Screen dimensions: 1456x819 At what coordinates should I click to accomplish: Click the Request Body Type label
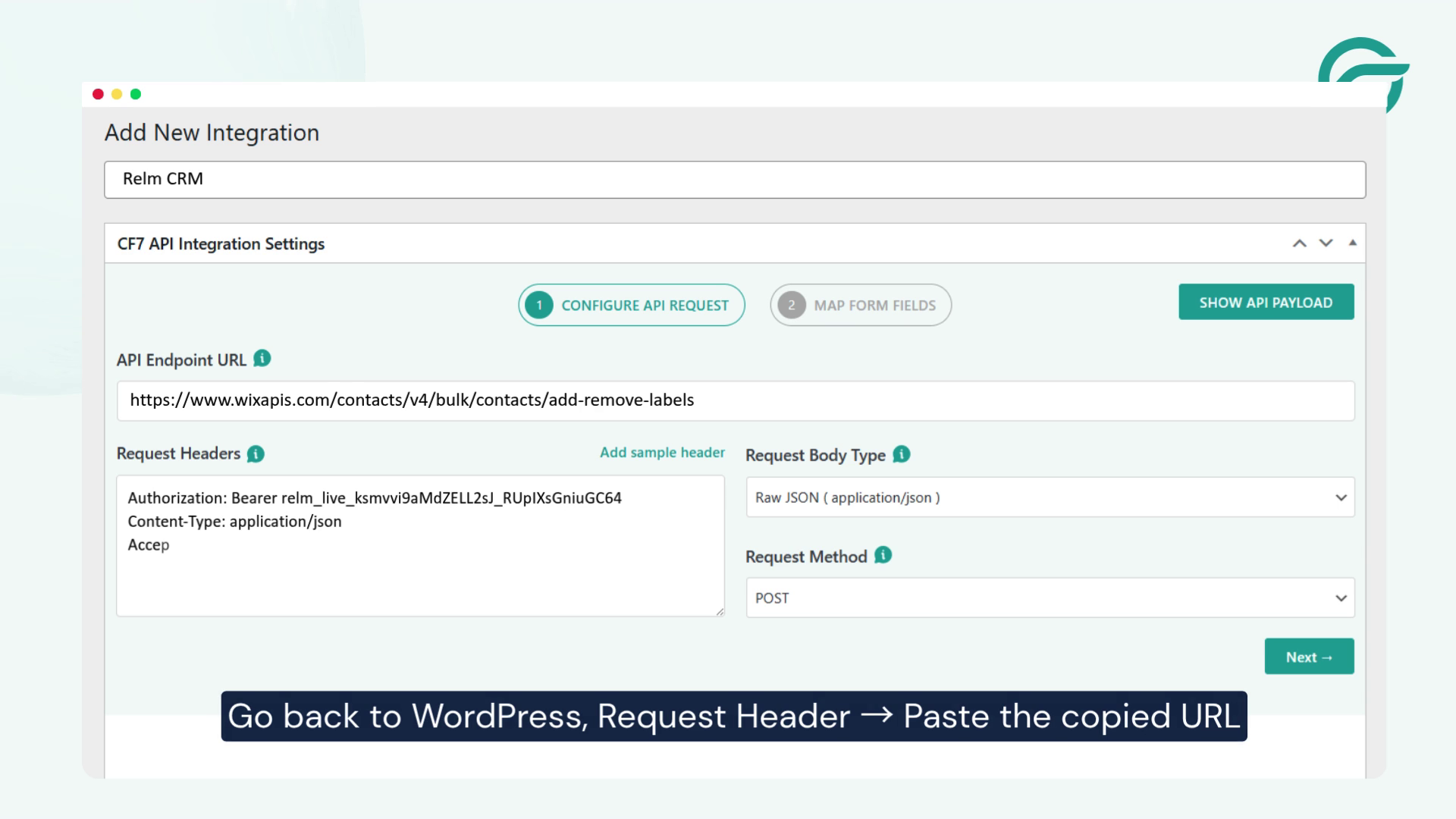coord(815,455)
